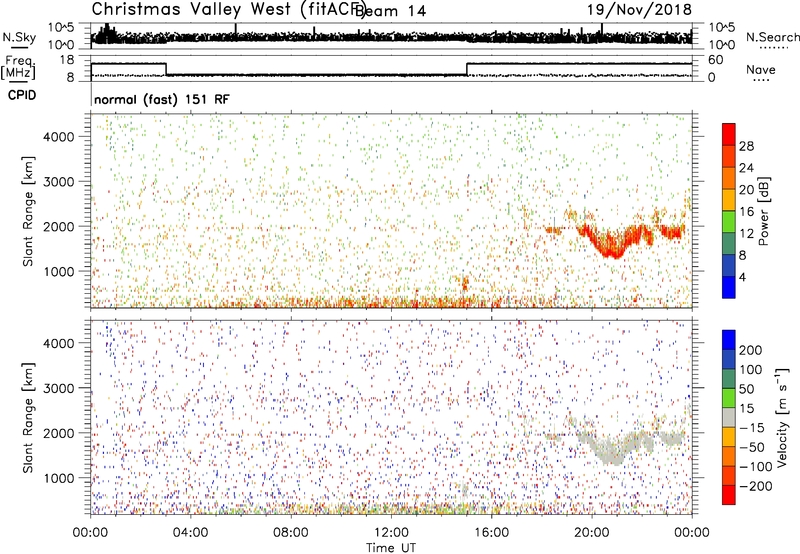Click the '12:00' time axis label
This screenshot has height=554, width=800.
click(x=391, y=533)
